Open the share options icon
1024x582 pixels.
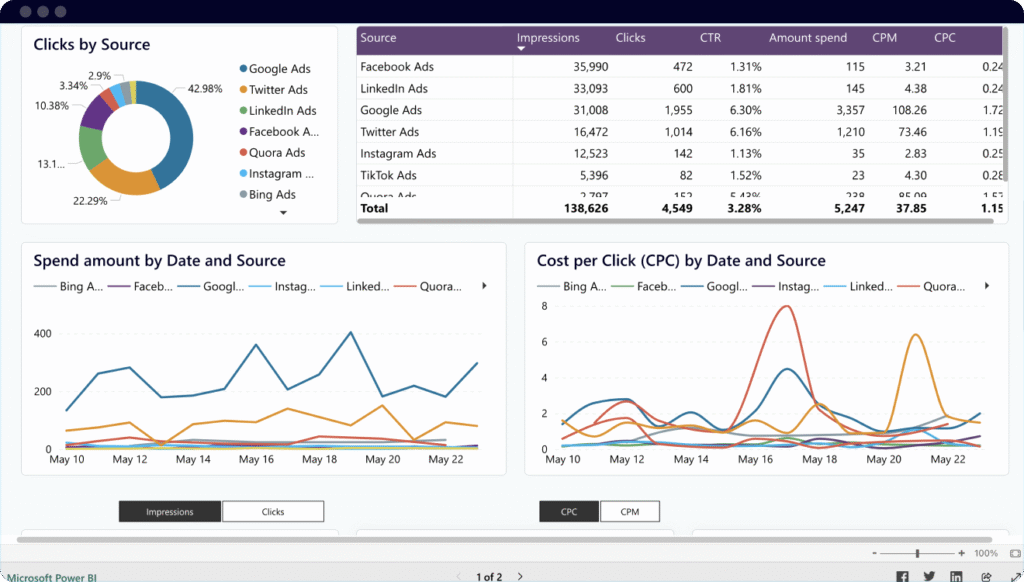coord(986,576)
